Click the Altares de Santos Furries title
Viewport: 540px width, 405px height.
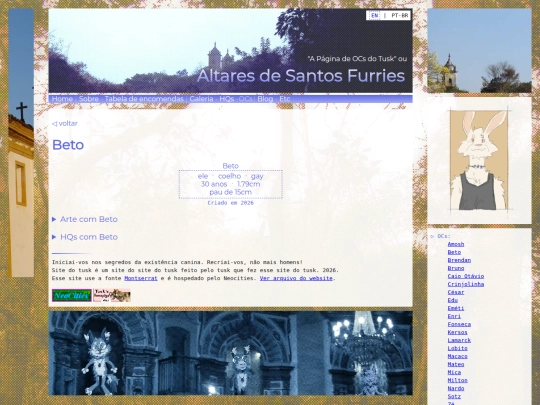301,76
